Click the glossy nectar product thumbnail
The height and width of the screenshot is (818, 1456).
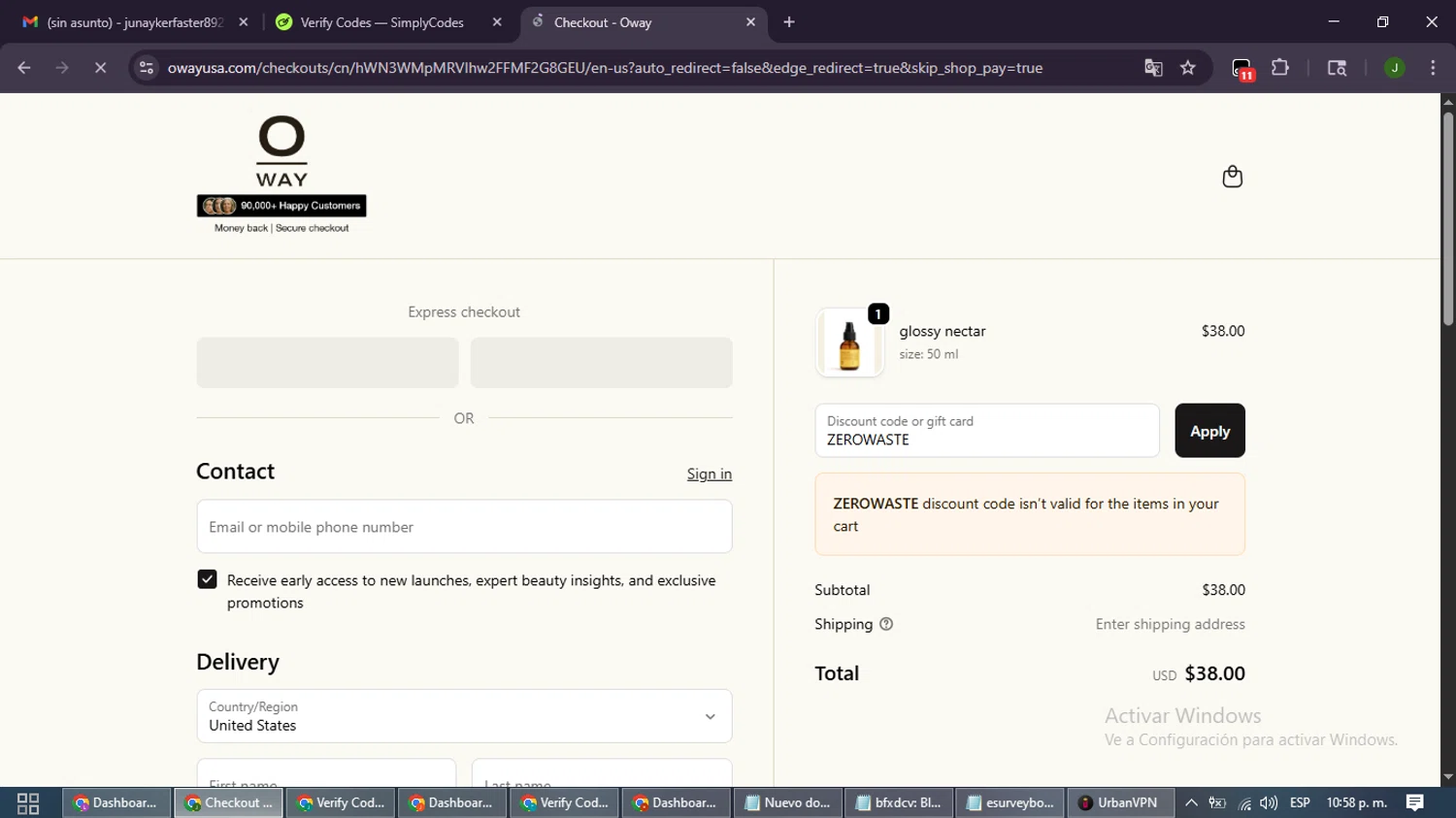coord(849,344)
